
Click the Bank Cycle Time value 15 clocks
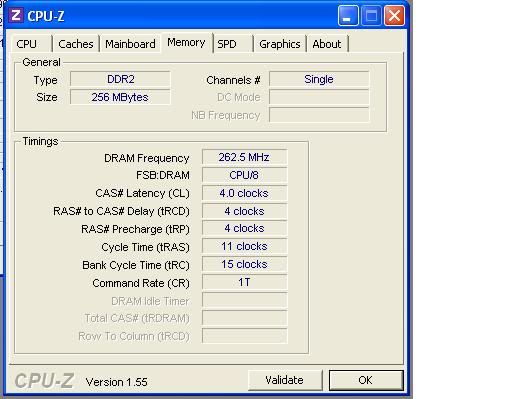pyautogui.click(x=244, y=265)
